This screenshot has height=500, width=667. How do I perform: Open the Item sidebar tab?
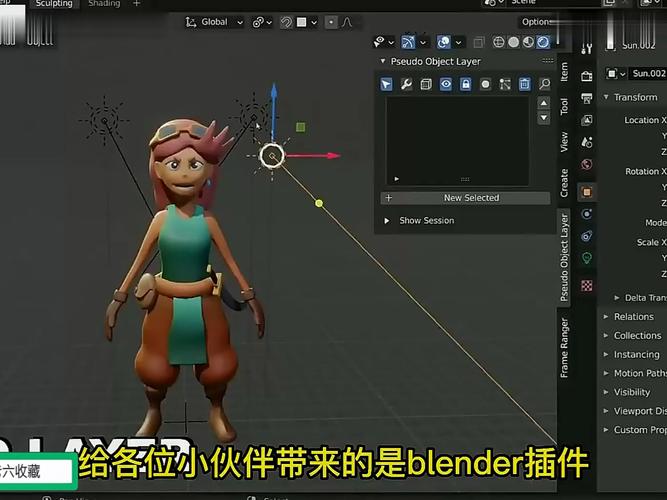tap(564, 71)
